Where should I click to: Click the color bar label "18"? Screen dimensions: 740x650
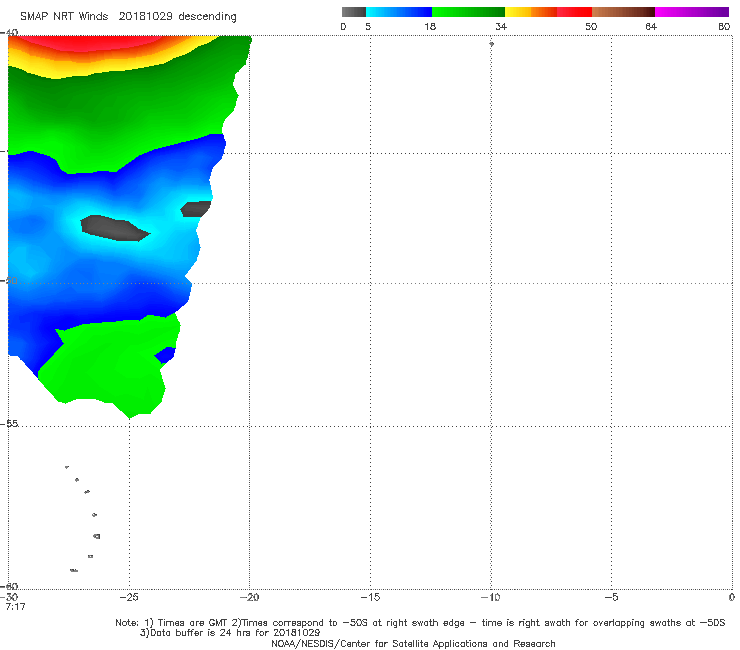[429, 26]
